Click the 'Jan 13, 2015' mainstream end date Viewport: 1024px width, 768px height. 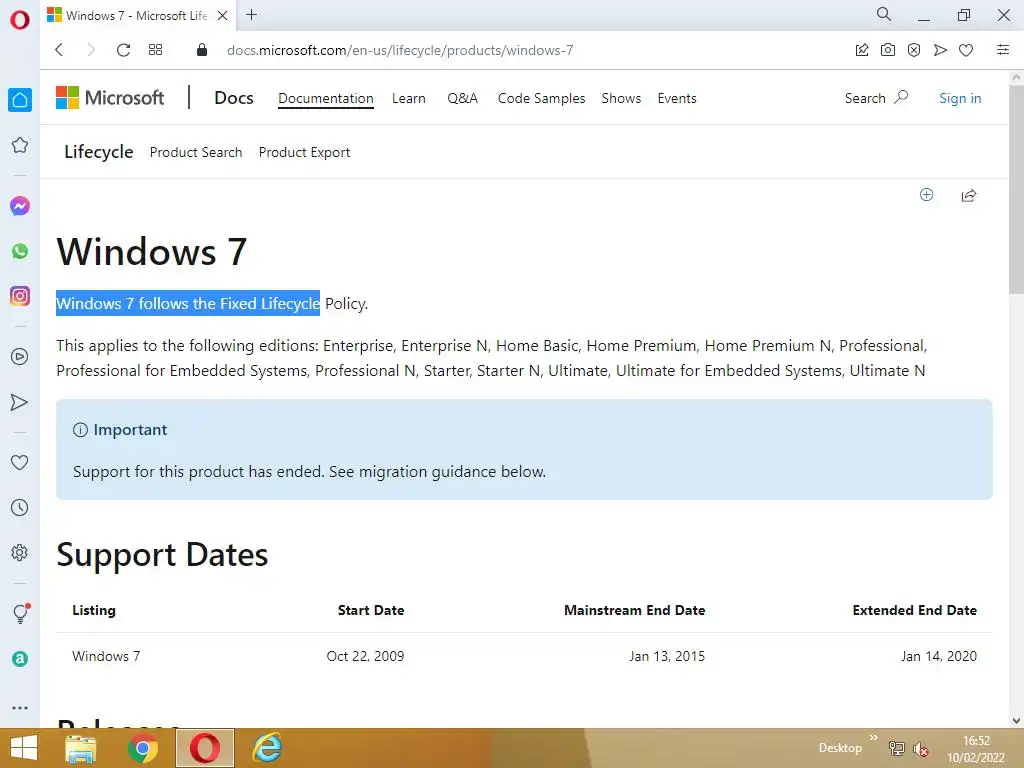click(x=667, y=656)
